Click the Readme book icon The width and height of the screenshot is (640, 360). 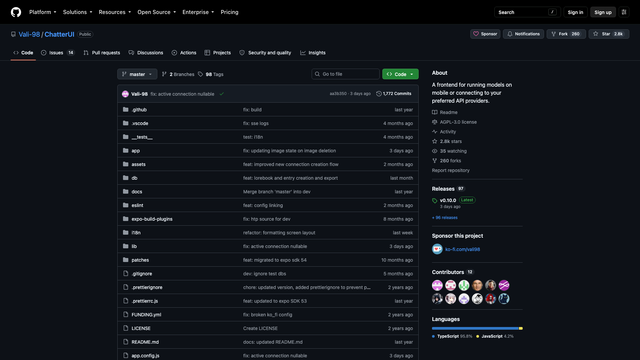click(435, 112)
